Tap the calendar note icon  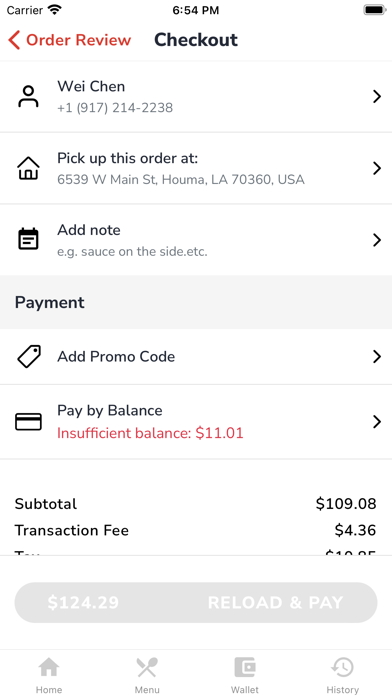(28, 239)
